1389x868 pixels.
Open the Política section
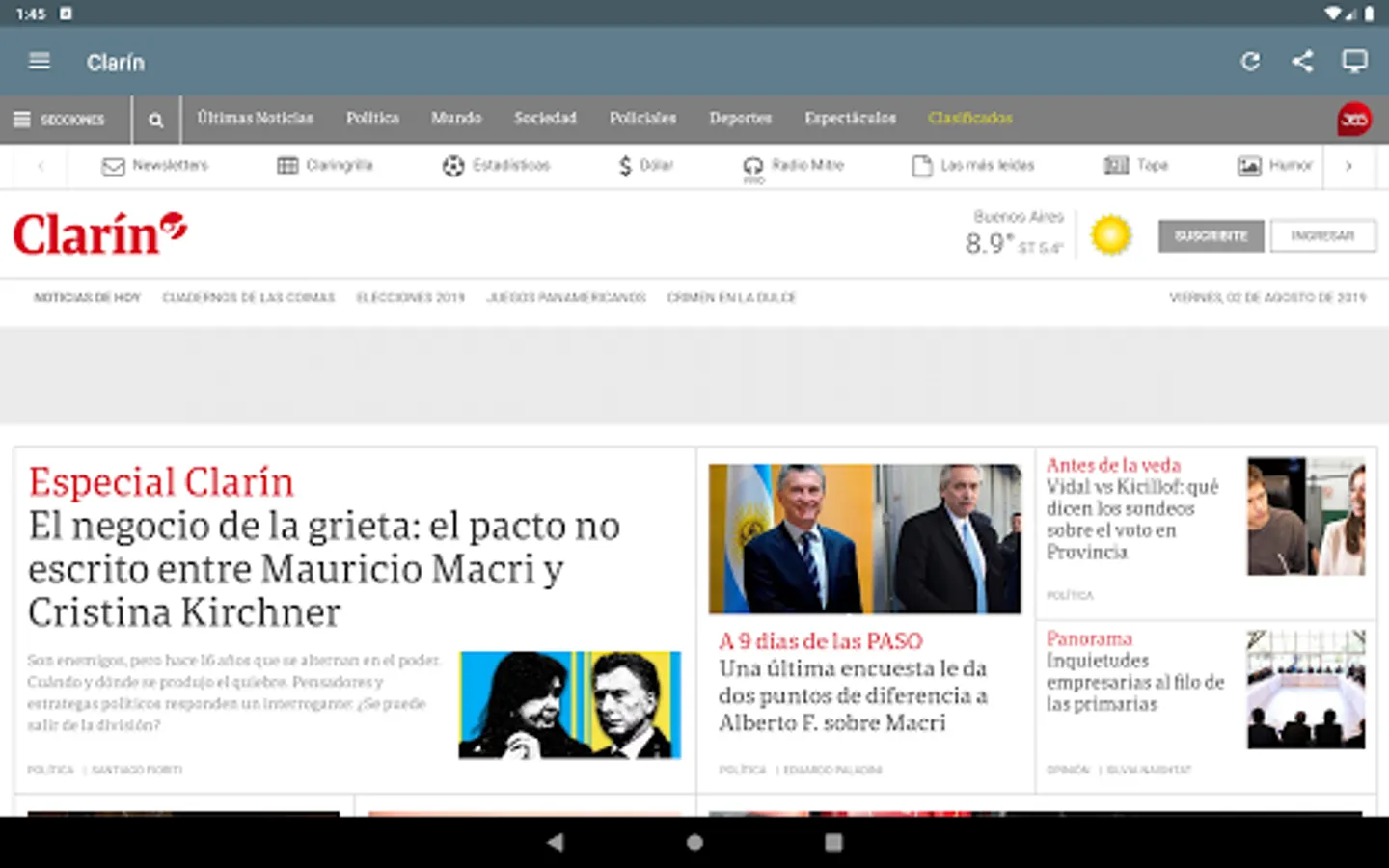(x=373, y=118)
